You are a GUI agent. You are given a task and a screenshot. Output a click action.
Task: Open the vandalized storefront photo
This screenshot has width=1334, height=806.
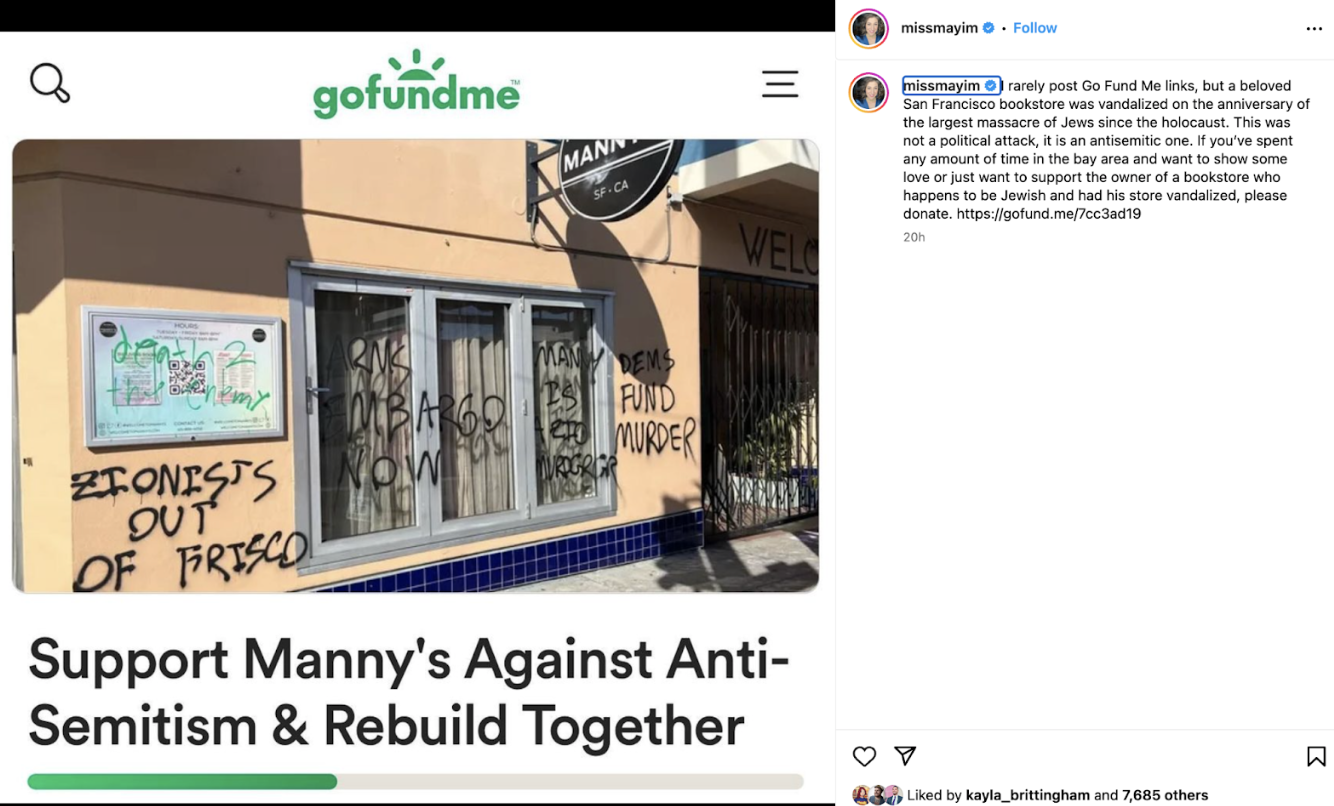[x=415, y=366]
